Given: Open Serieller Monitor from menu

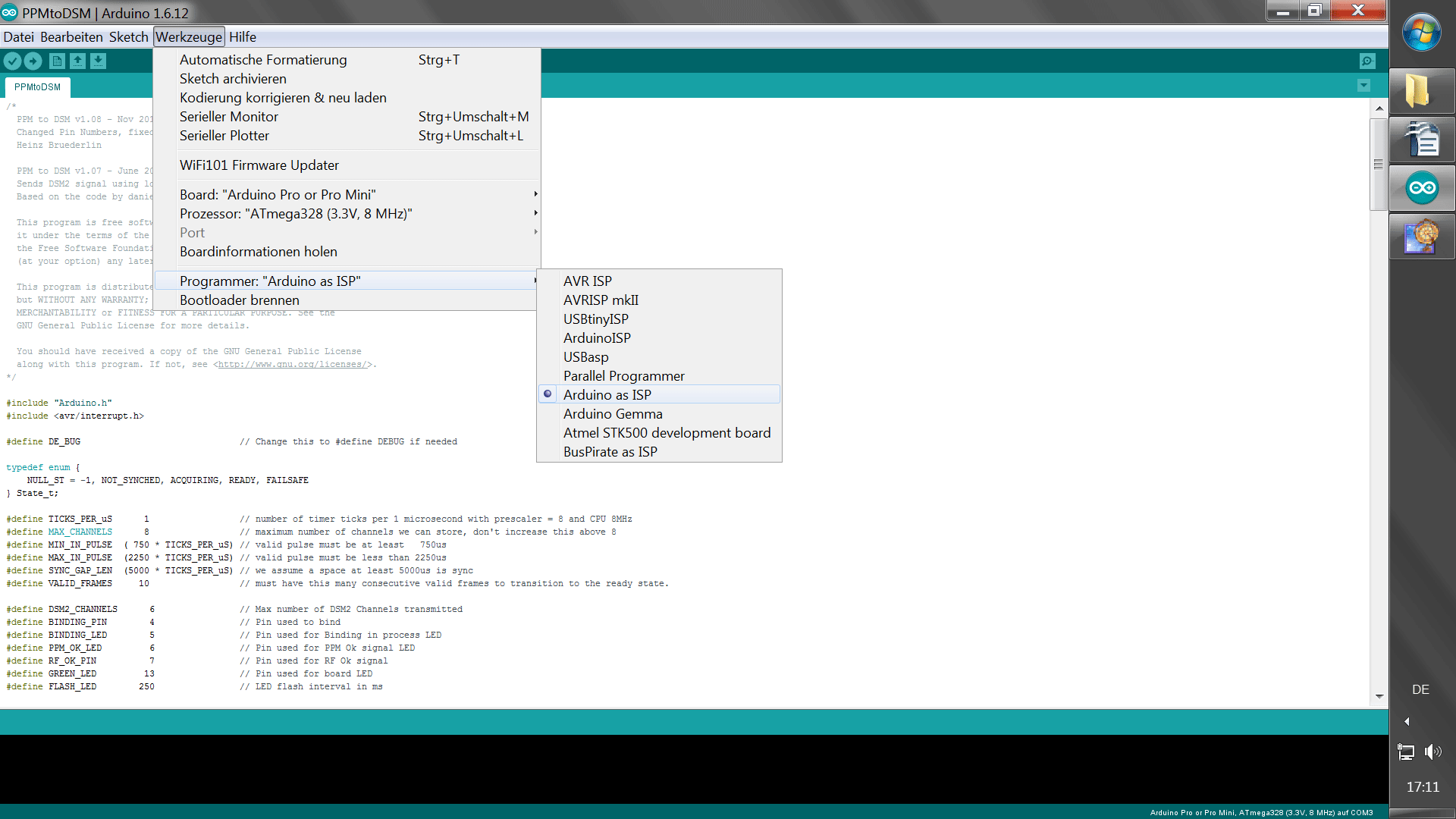Looking at the screenshot, I should 347,117.
